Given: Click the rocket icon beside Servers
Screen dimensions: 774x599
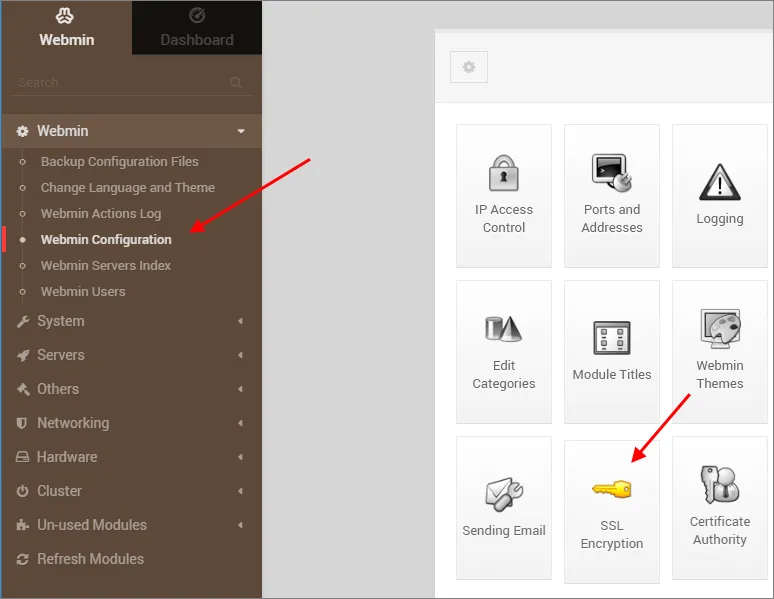Looking at the screenshot, I should click(x=23, y=356).
